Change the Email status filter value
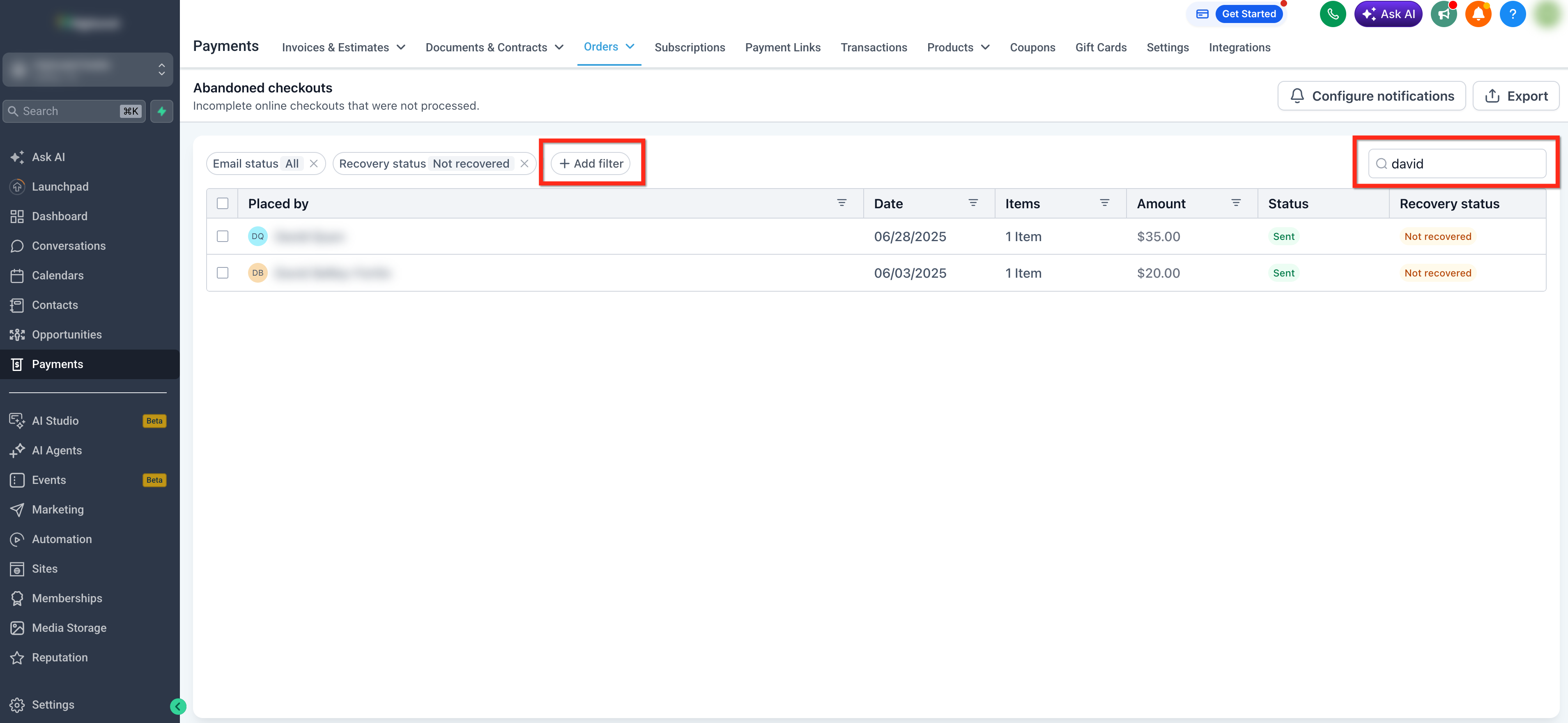Image resolution: width=1568 pixels, height=723 pixels. (292, 164)
